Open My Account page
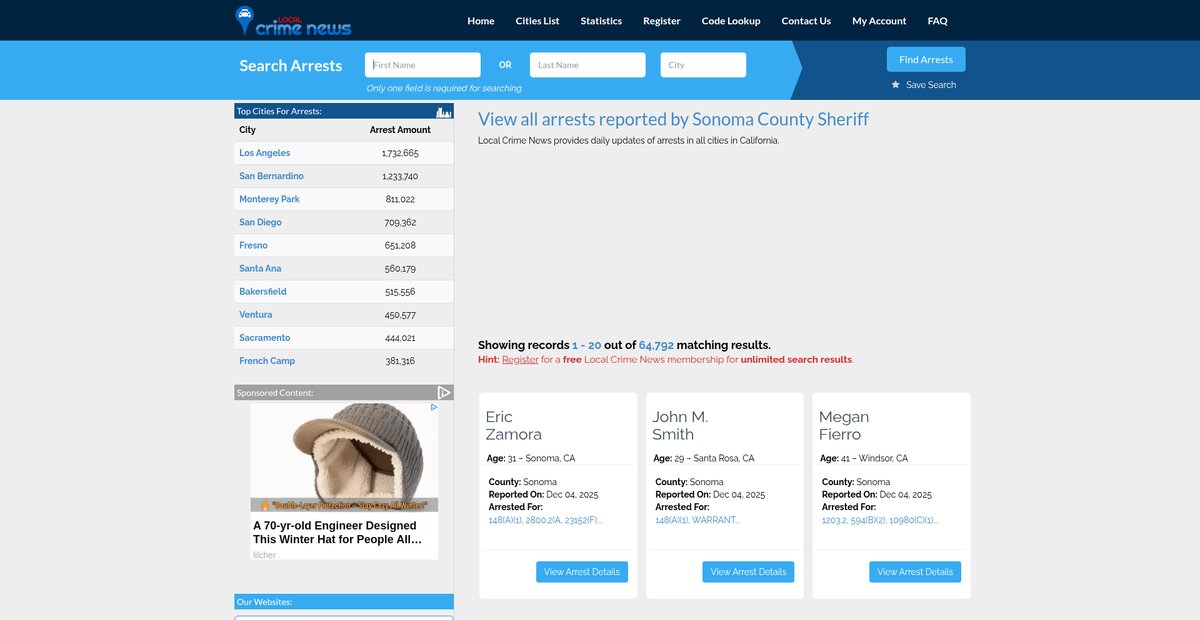1200x620 pixels. [879, 21]
